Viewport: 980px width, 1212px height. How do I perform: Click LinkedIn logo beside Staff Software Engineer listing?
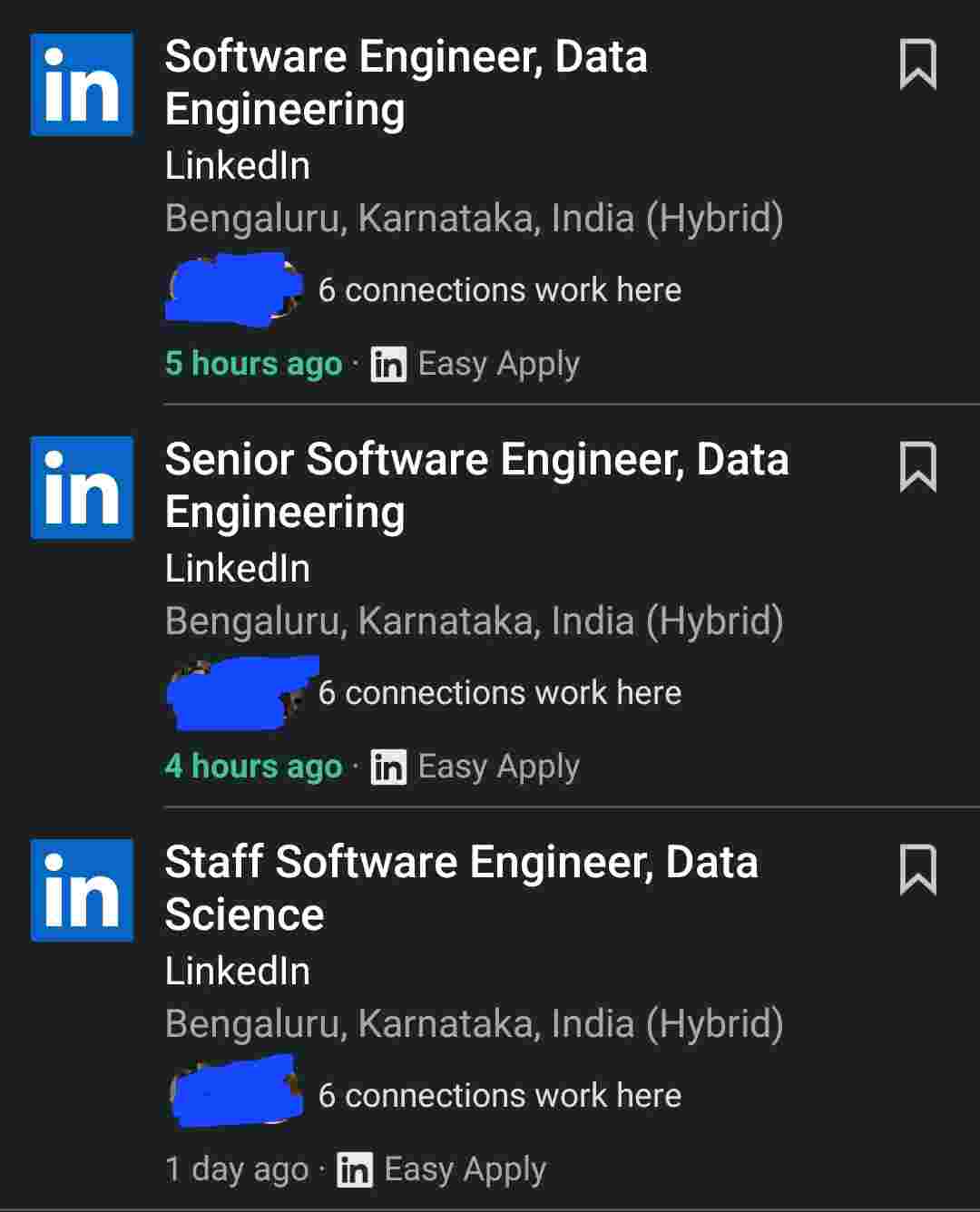click(82, 890)
